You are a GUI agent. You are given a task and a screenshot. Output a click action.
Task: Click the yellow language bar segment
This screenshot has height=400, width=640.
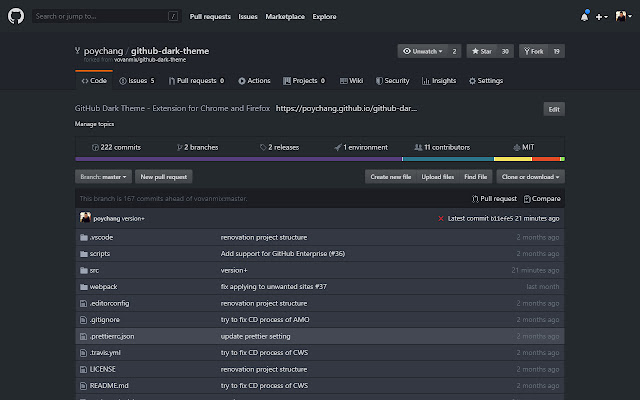pos(513,159)
